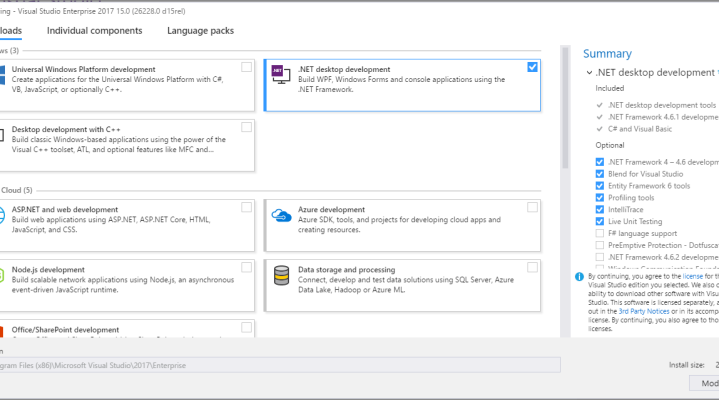Image resolution: width=719 pixels, height=400 pixels.
Task: Select Desktop development with C++ card title
Action: [x=66, y=129]
